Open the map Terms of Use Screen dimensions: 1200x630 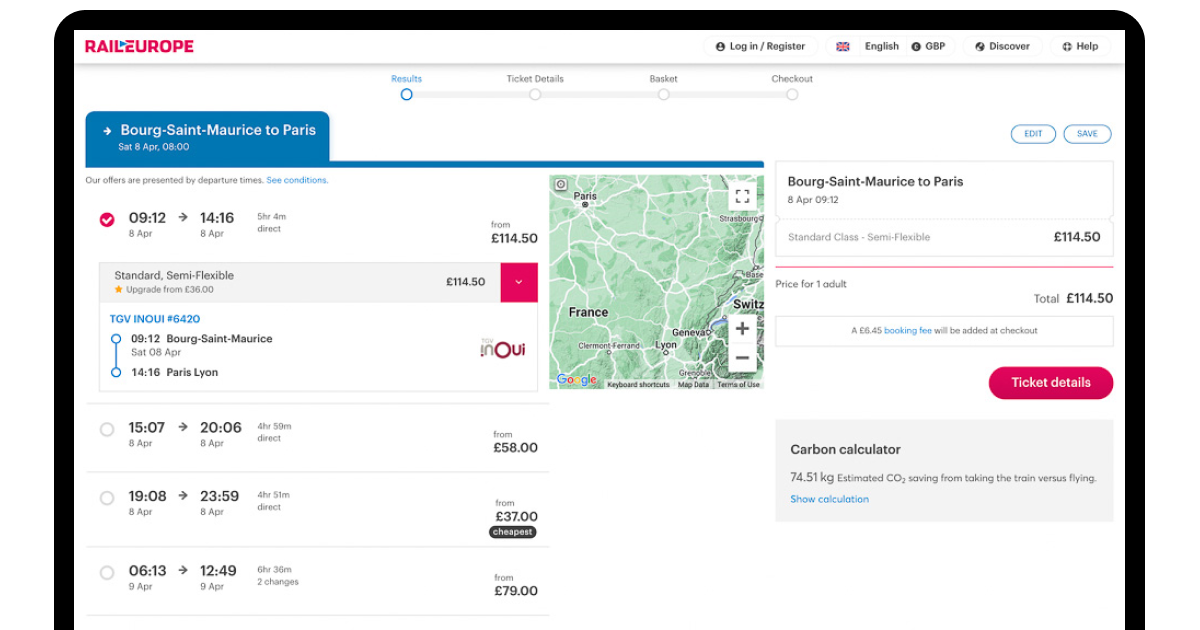(738, 384)
